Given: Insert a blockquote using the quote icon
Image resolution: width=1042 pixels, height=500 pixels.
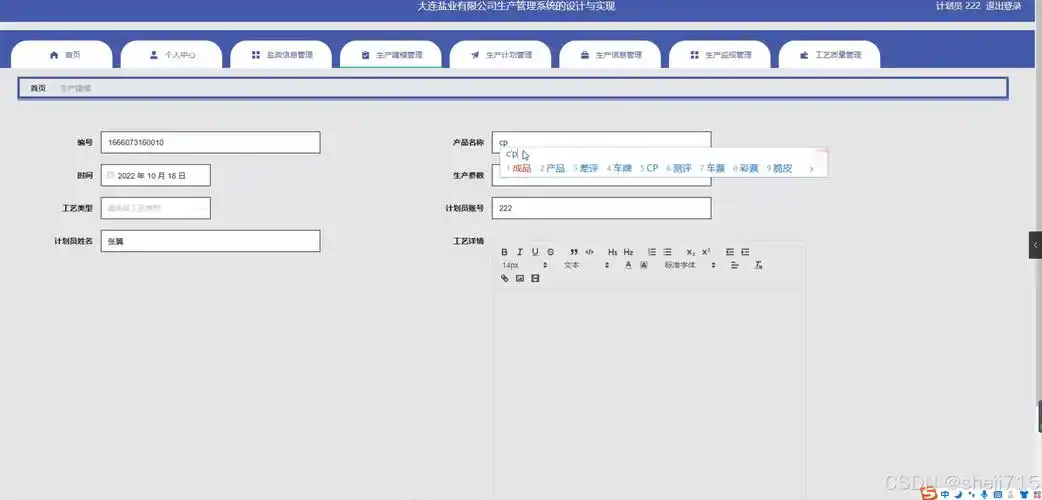Looking at the screenshot, I should click(x=574, y=252).
